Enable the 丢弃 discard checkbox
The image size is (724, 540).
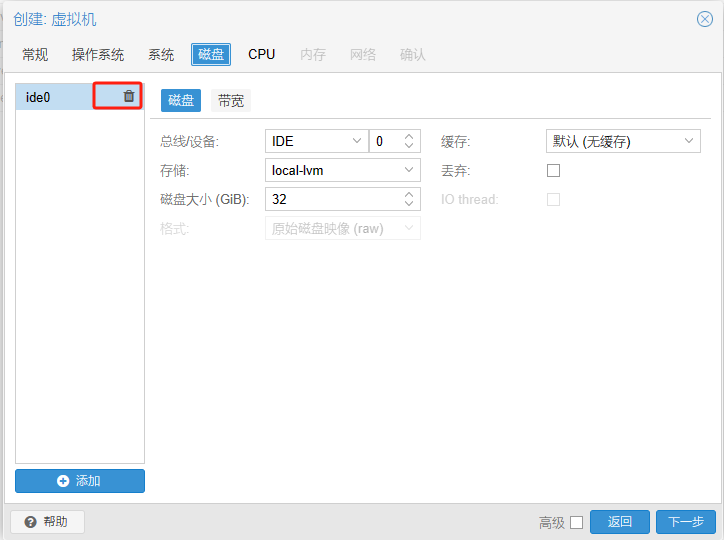point(553,170)
